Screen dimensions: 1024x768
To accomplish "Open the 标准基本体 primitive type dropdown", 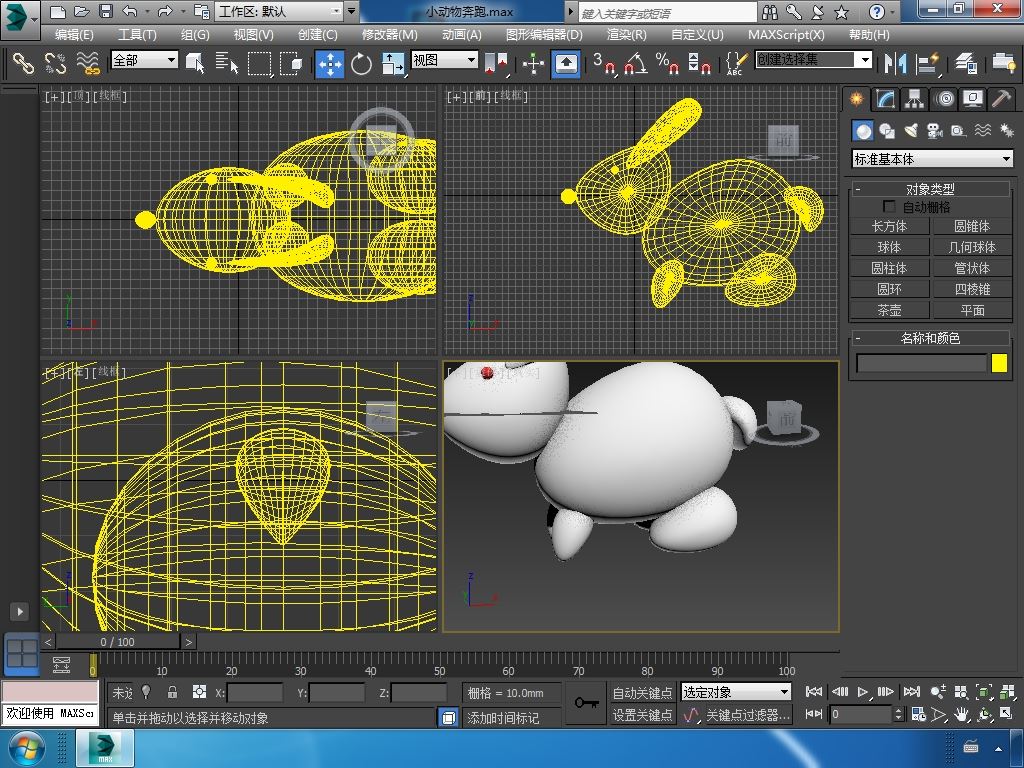I will (933, 159).
